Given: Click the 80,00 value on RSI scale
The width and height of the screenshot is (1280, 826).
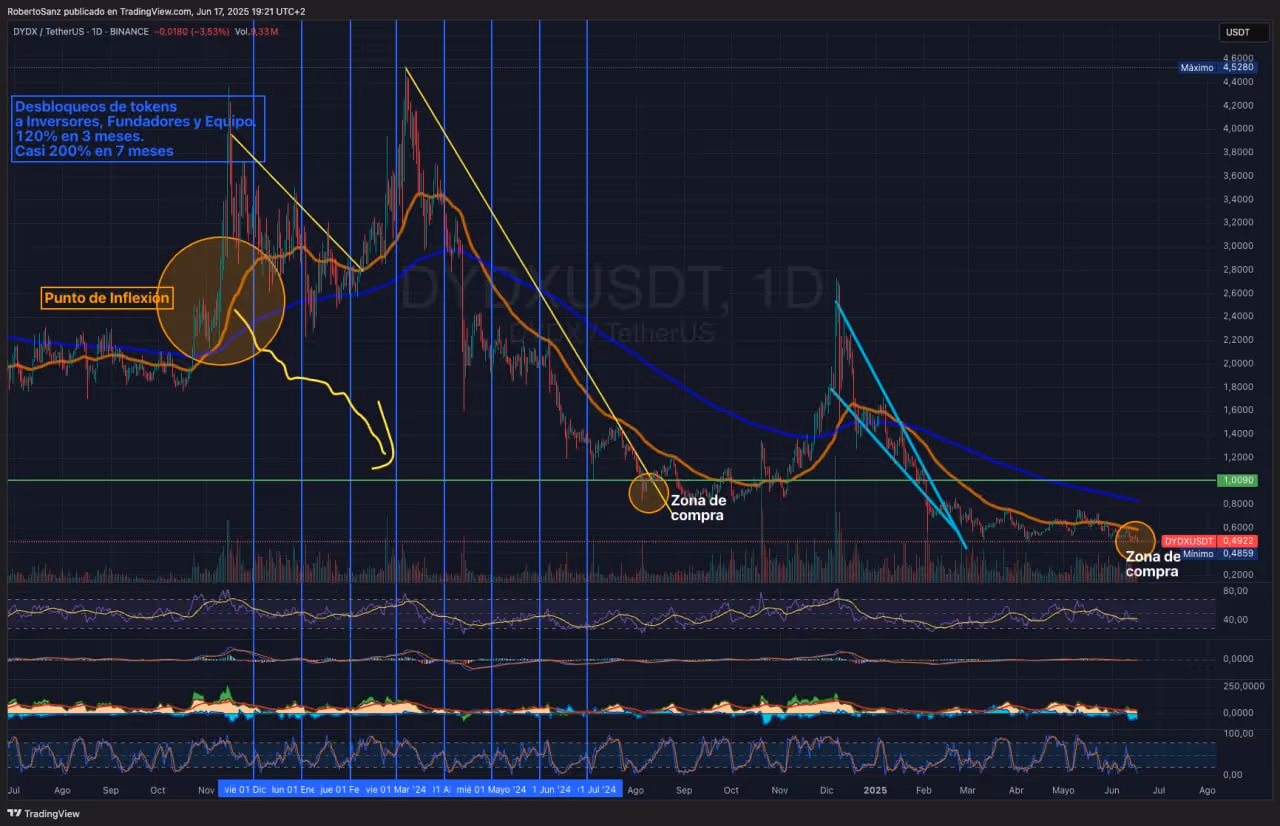Looking at the screenshot, I should click(1236, 591).
